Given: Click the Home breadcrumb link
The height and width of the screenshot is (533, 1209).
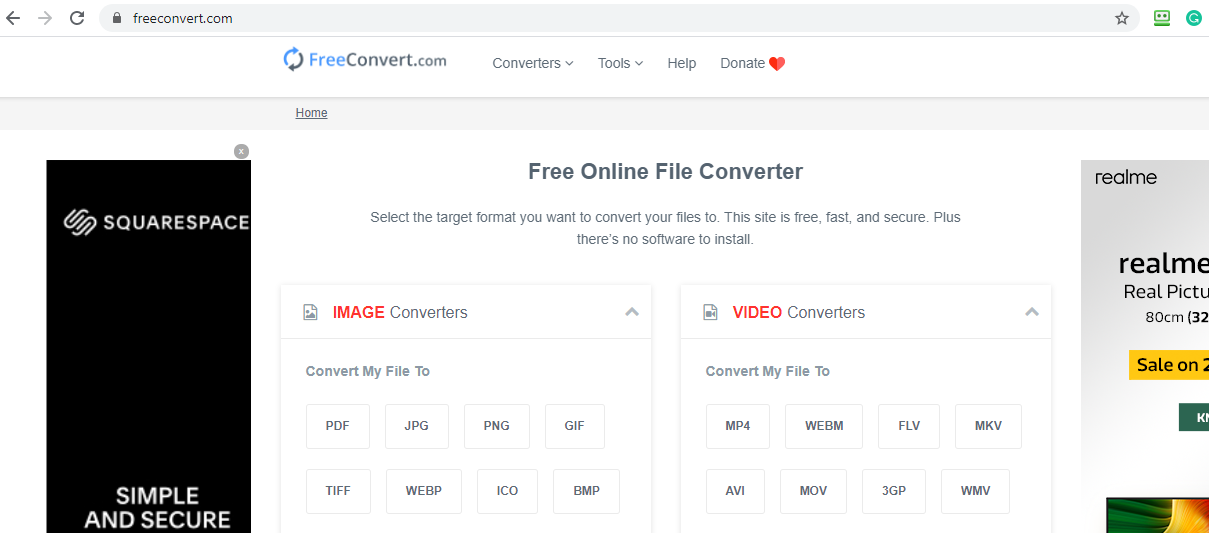Looking at the screenshot, I should 311,113.
